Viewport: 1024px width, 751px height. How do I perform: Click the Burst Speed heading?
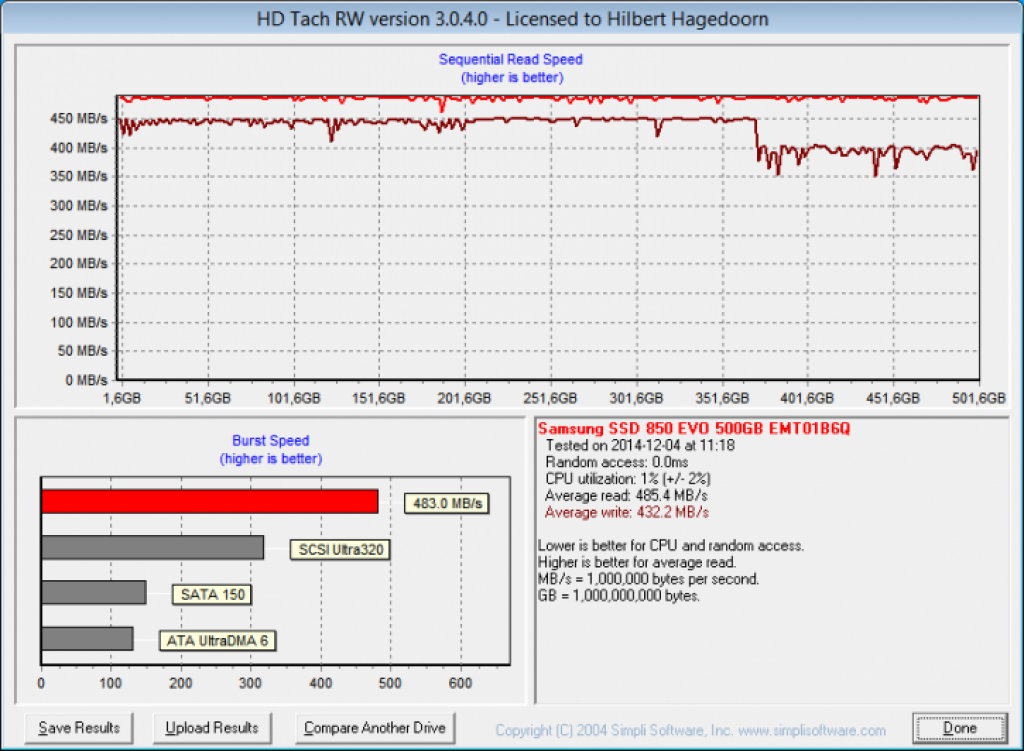coord(270,441)
